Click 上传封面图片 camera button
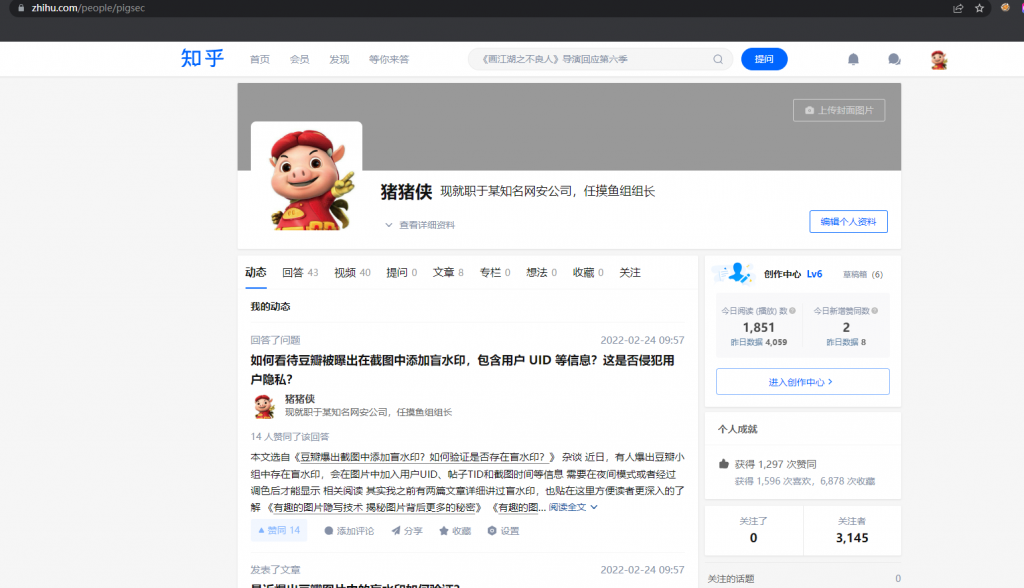 [x=839, y=110]
